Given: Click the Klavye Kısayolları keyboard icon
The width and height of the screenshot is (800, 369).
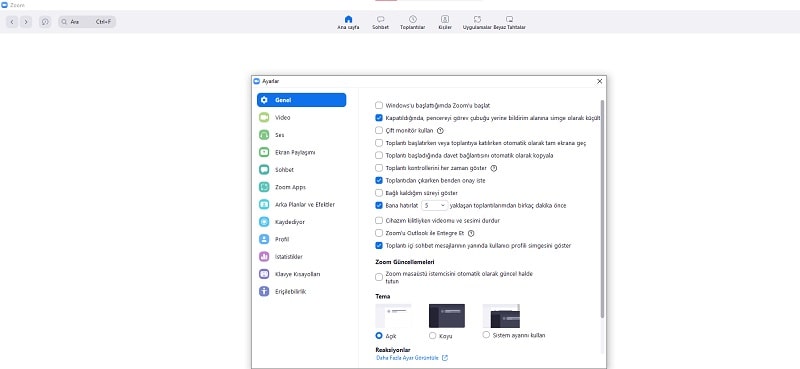Looking at the screenshot, I should click(x=264, y=274).
